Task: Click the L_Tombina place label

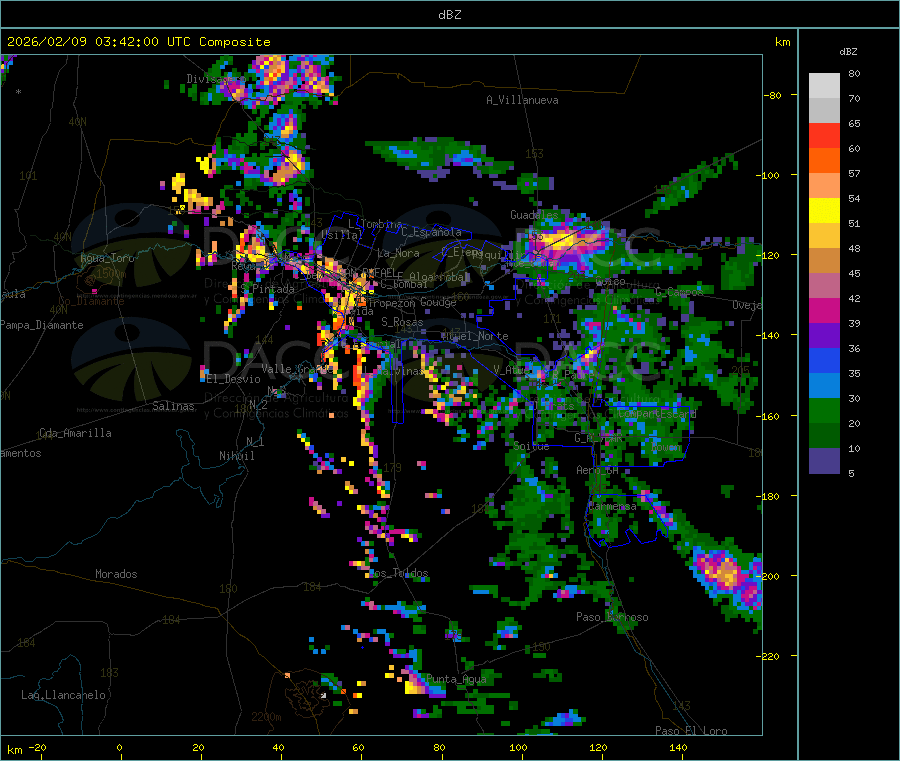Action: [375, 224]
